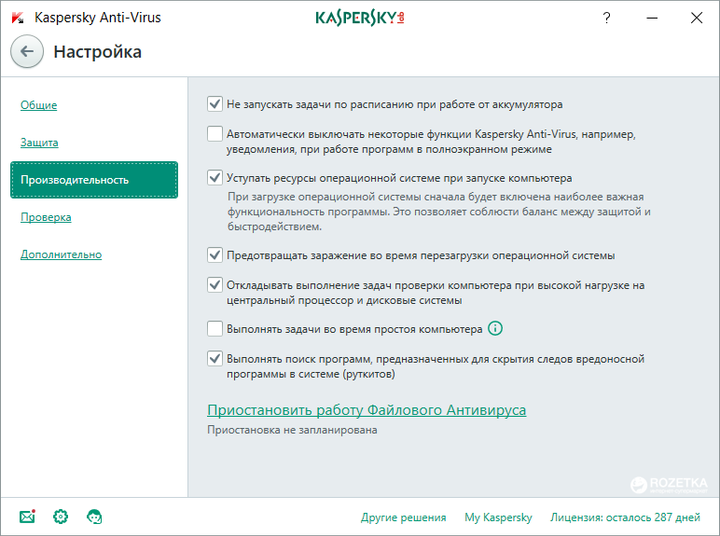Open settings via the gear icon
720x536 pixels.
click(61, 517)
